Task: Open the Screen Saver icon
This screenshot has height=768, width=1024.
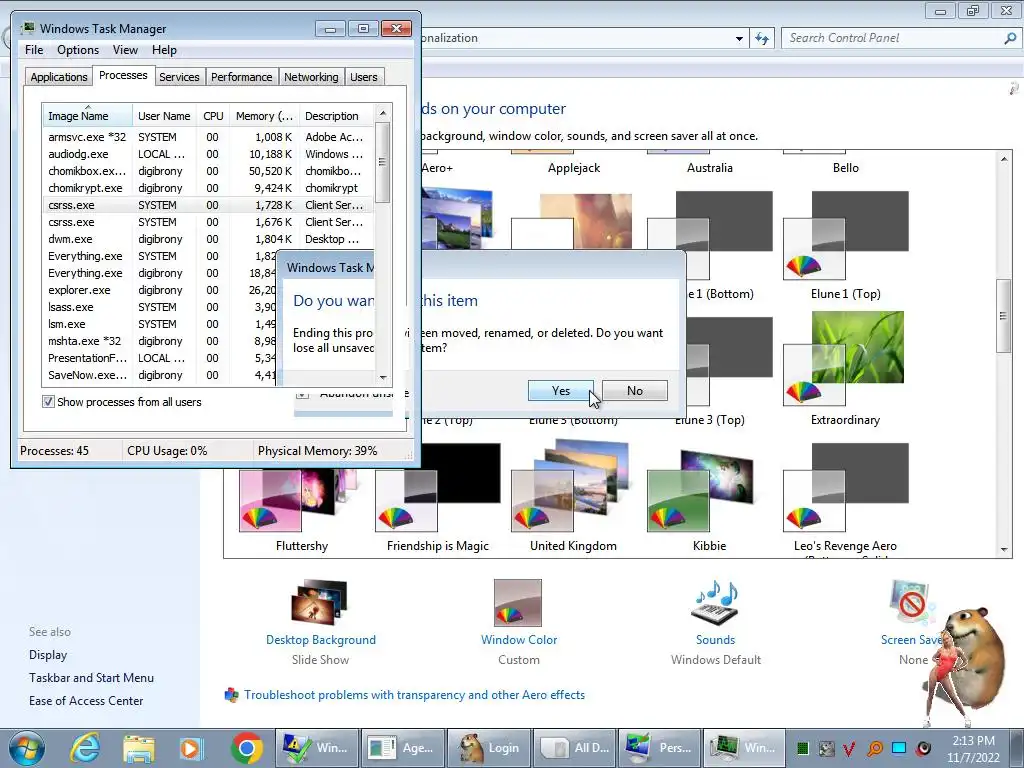Action: pyautogui.click(x=911, y=602)
